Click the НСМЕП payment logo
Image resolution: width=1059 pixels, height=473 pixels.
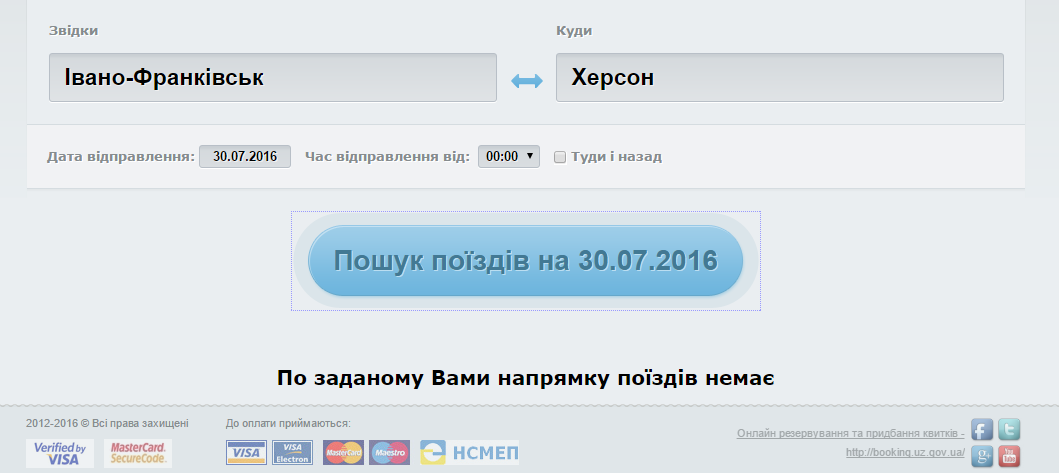pos(469,453)
